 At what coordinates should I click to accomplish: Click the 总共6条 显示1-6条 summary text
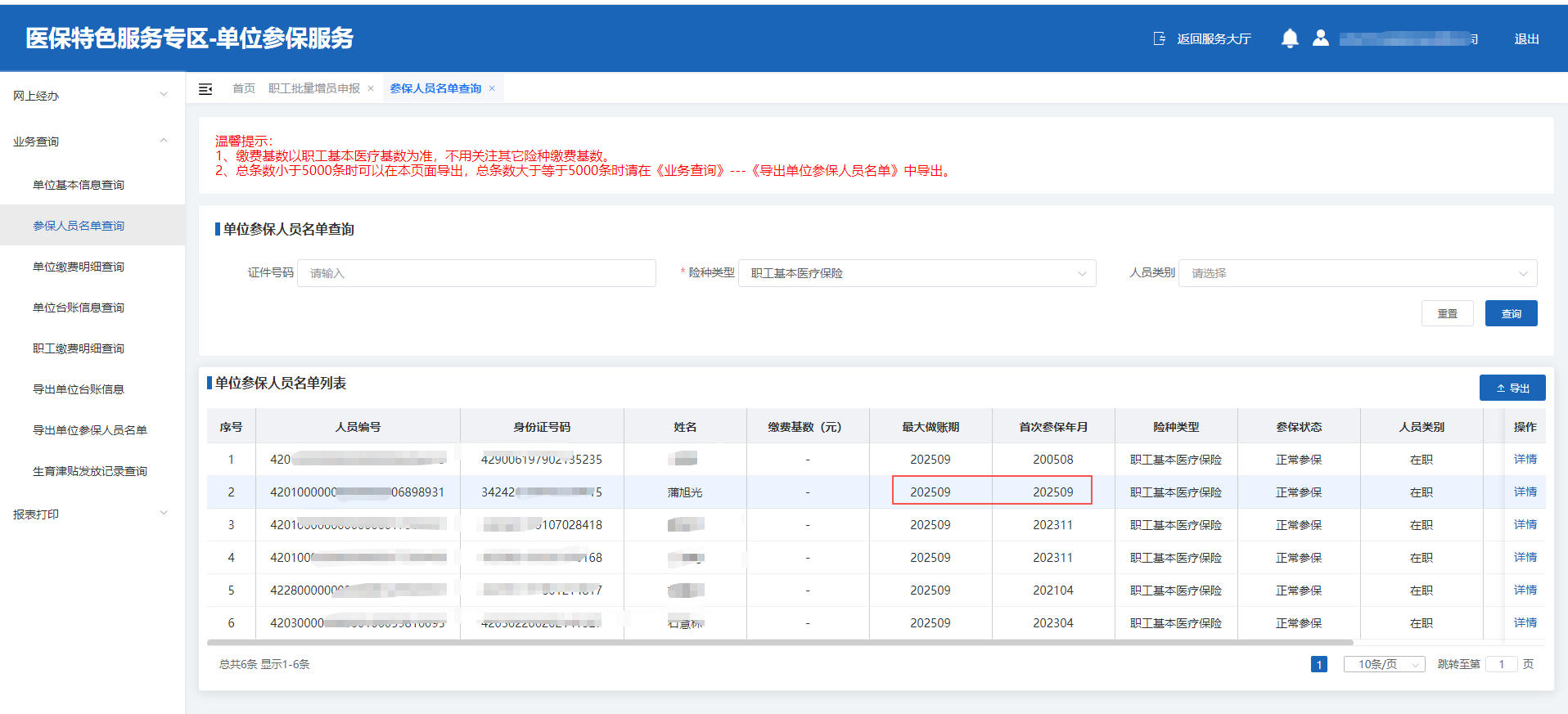tap(264, 664)
